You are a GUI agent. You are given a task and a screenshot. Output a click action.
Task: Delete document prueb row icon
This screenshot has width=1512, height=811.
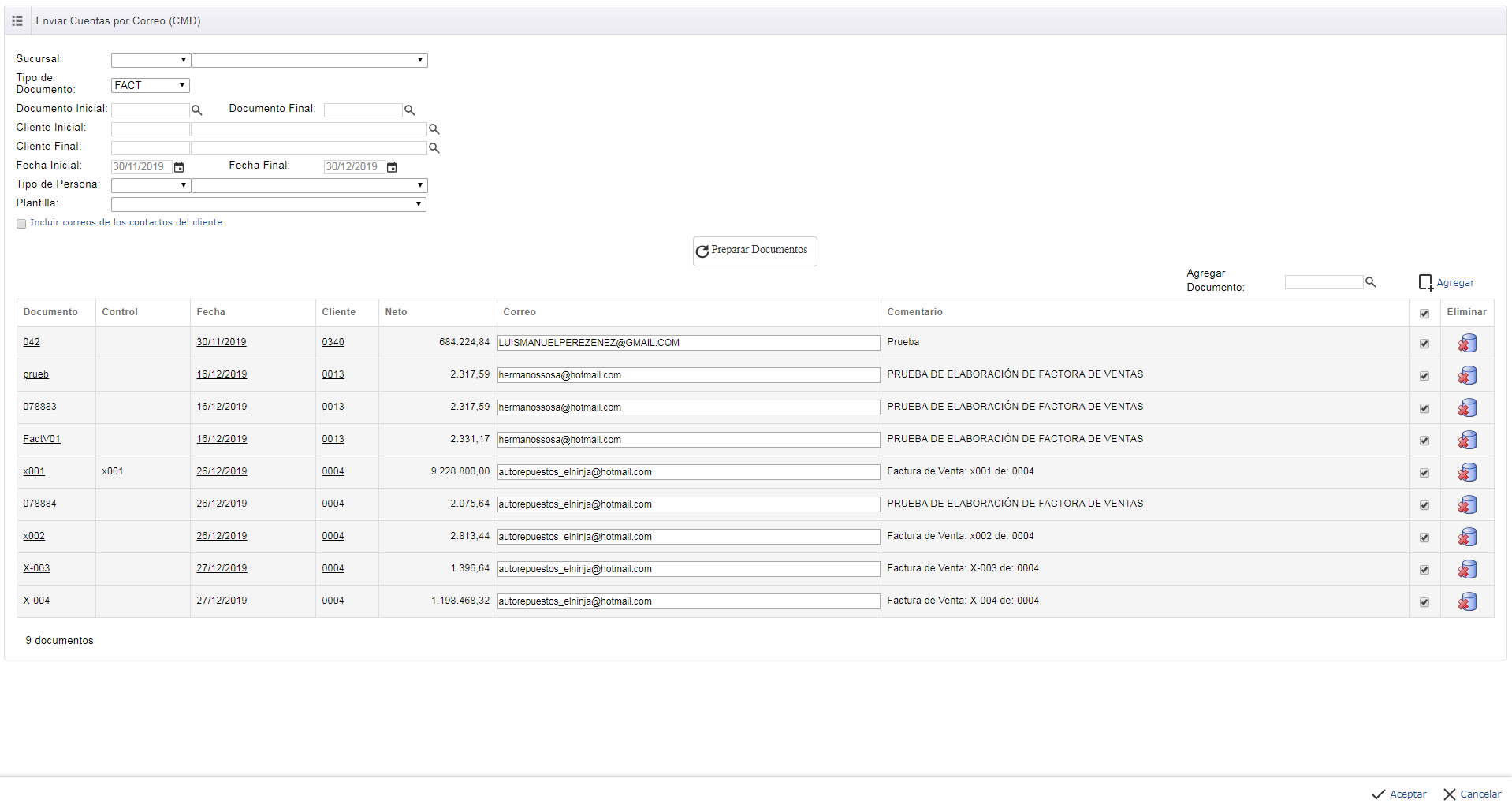[x=1467, y=375]
